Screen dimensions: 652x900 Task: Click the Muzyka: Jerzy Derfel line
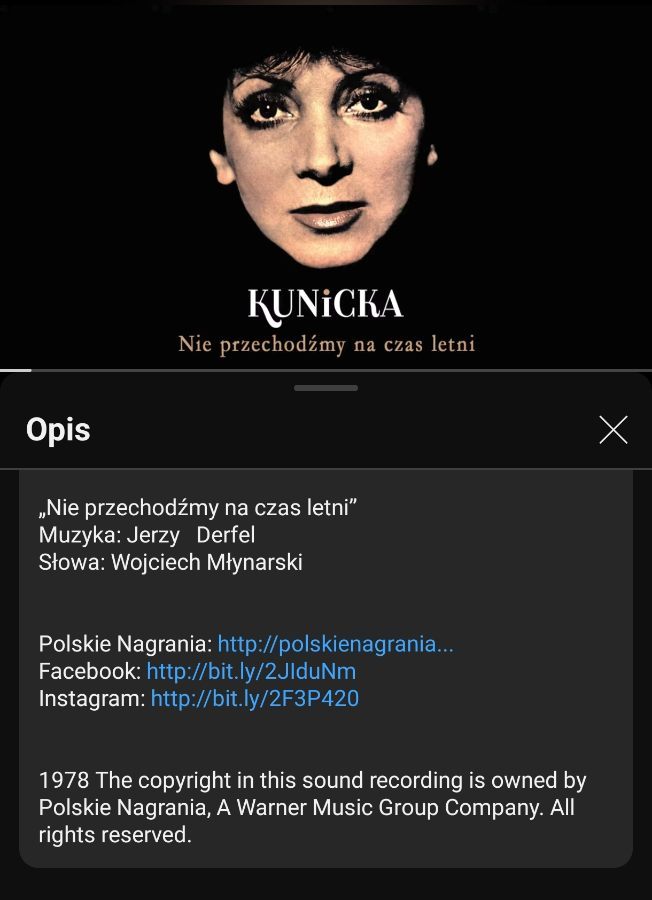tap(147, 535)
